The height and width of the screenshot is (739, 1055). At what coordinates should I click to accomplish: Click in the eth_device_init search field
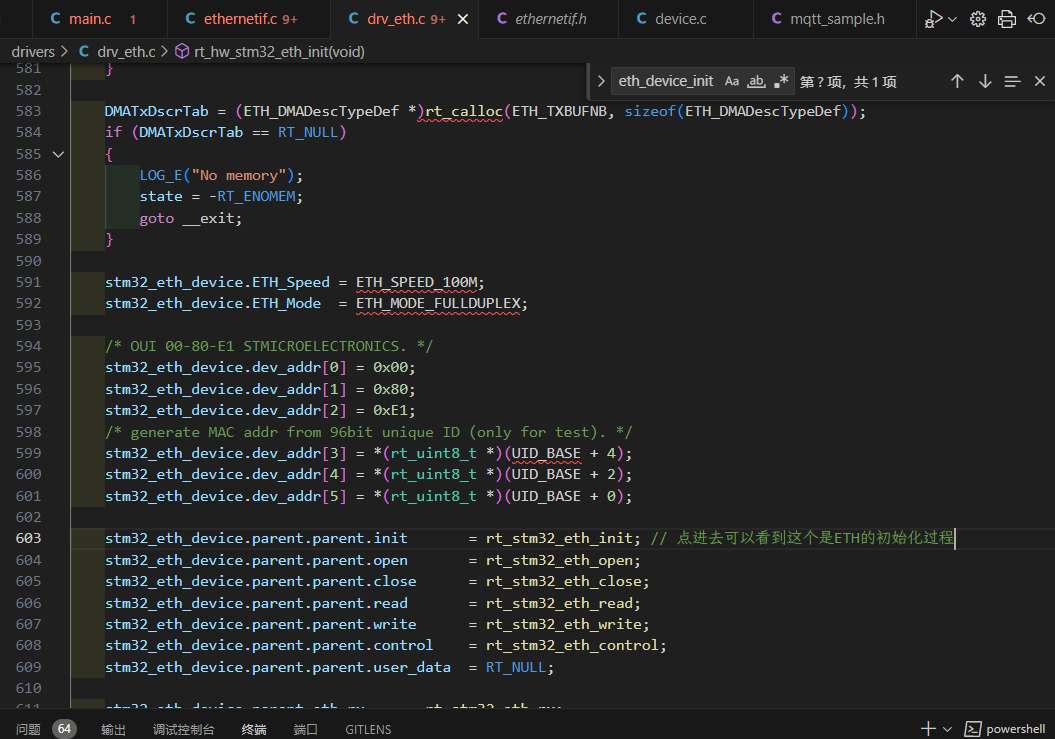pos(666,81)
